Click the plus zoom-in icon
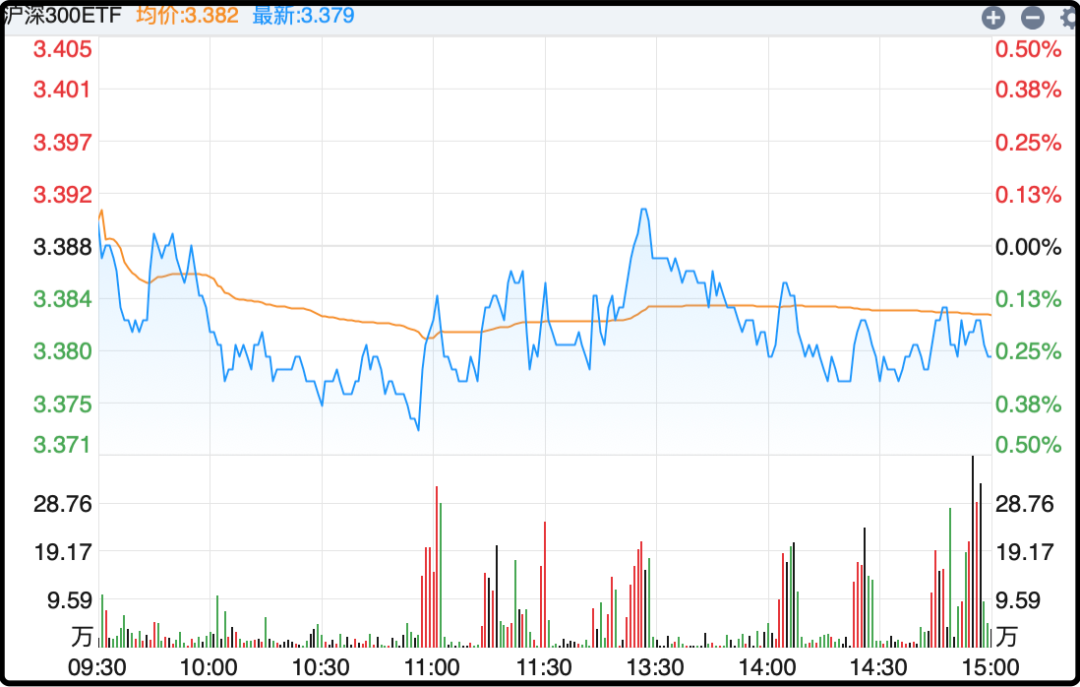Image resolution: width=1080 pixels, height=687 pixels. point(992,17)
